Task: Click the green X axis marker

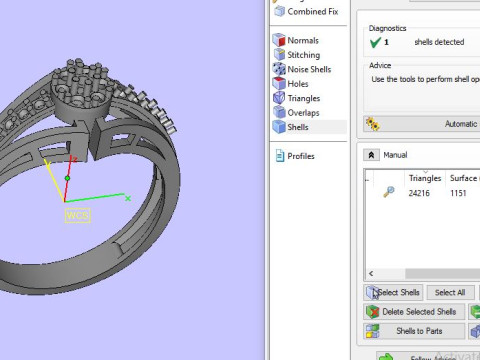Action: tap(128, 199)
